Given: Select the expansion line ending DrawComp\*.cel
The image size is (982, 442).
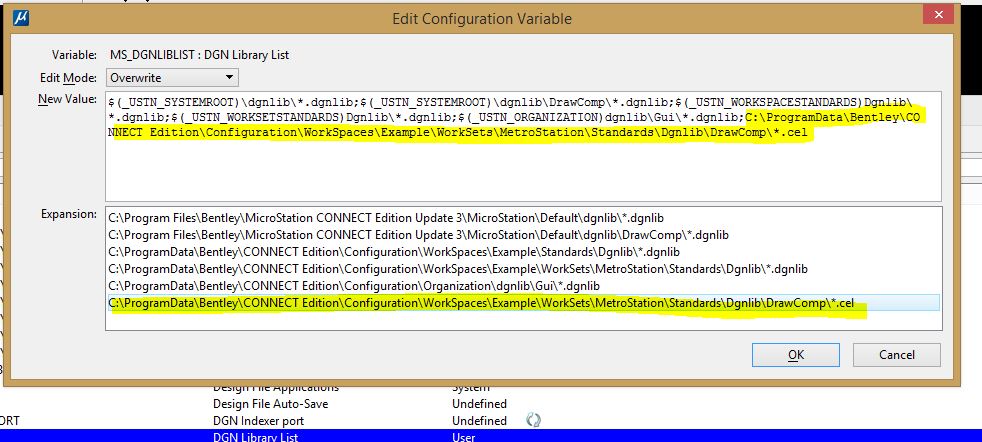Looking at the screenshot, I should [x=524, y=303].
